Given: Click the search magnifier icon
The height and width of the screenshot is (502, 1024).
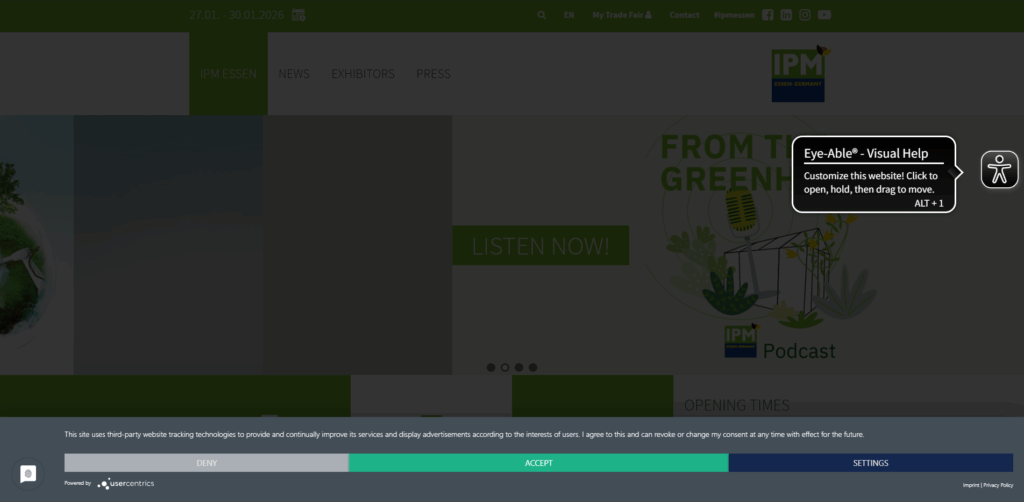Looking at the screenshot, I should coord(542,15).
